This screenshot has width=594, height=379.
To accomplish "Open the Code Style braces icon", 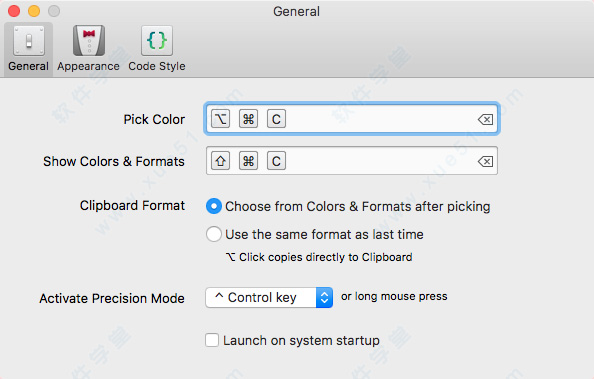I will tap(157, 41).
